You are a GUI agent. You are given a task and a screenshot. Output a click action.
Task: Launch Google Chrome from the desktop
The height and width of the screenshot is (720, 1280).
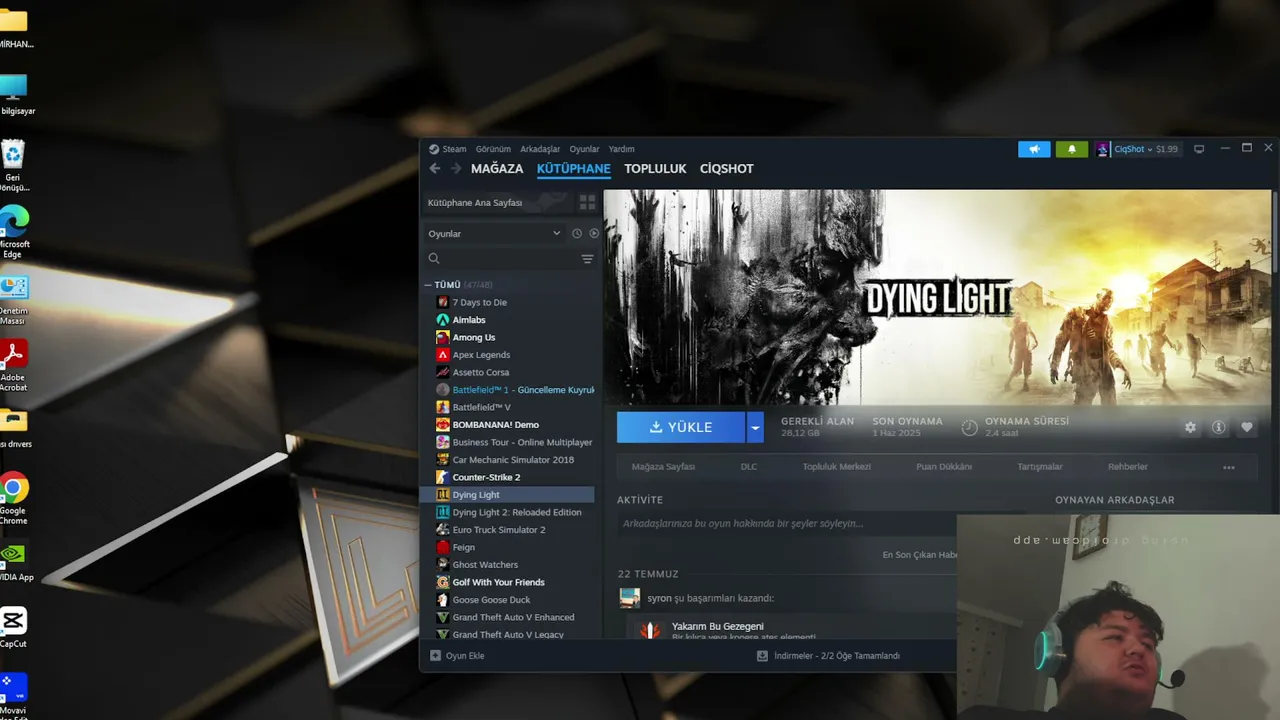tap(13, 498)
